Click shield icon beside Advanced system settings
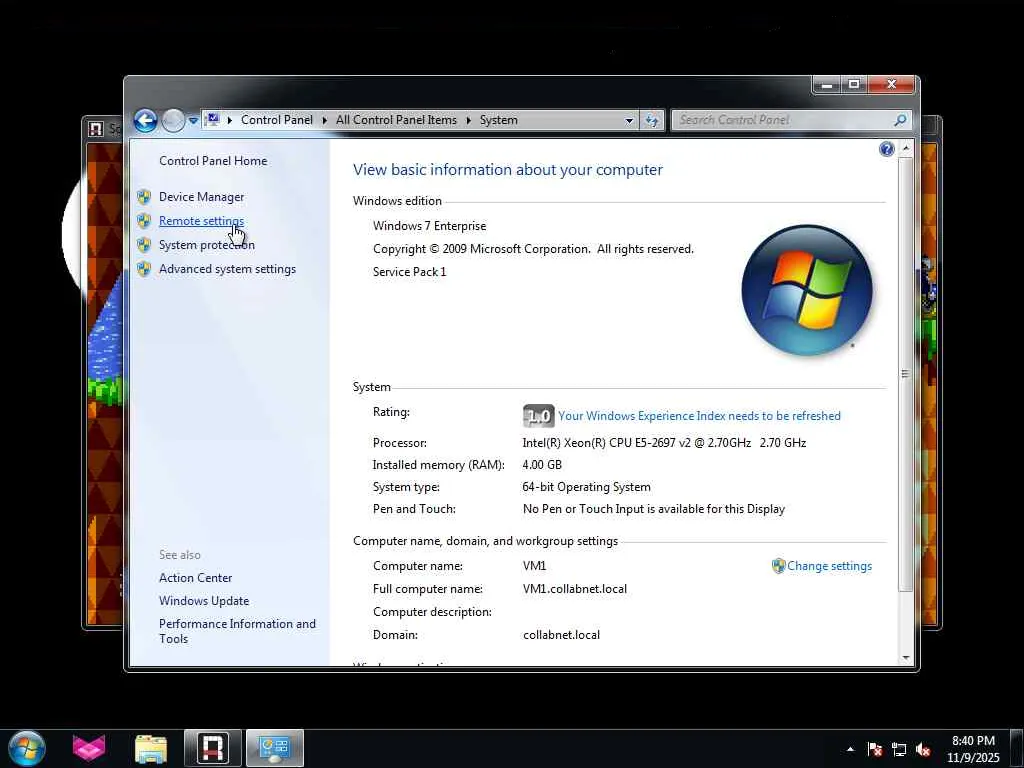 pyautogui.click(x=144, y=269)
